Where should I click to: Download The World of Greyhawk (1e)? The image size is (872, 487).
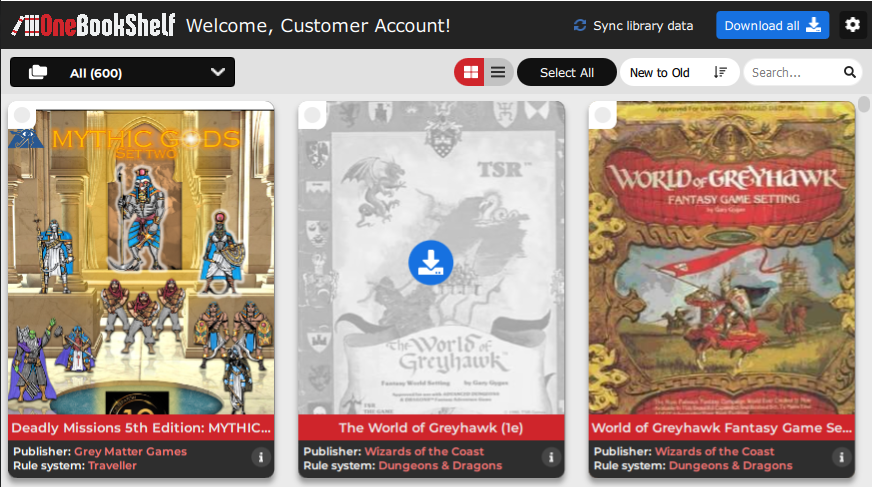[x=431, y=262]
